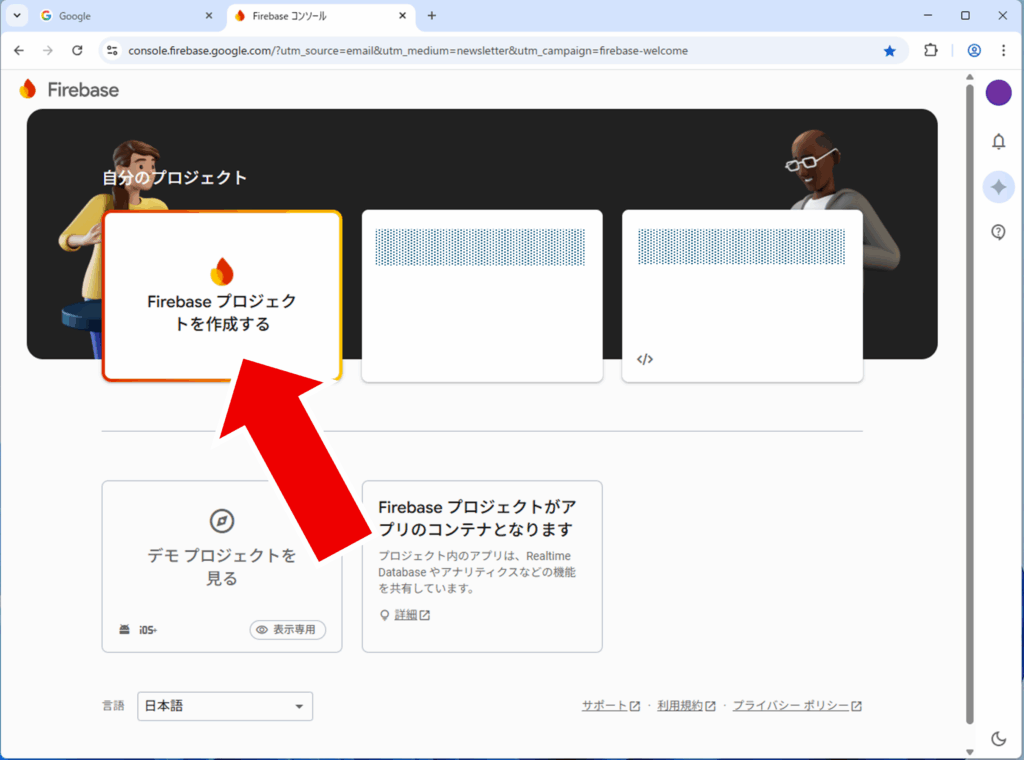Click the lightbulb icon beside 詳細
Image resolution: width=1024 pixels, height=760 pixels.
click(x=385, y=615)
